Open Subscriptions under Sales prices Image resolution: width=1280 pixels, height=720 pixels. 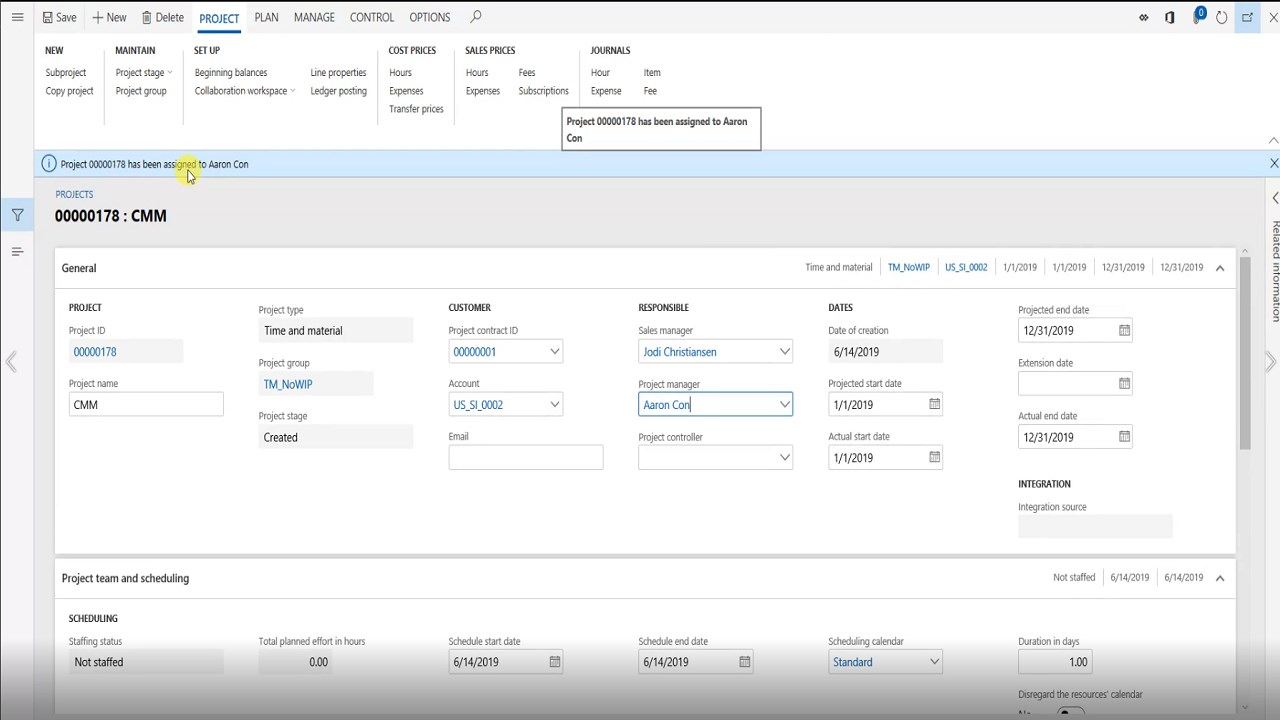543,91
